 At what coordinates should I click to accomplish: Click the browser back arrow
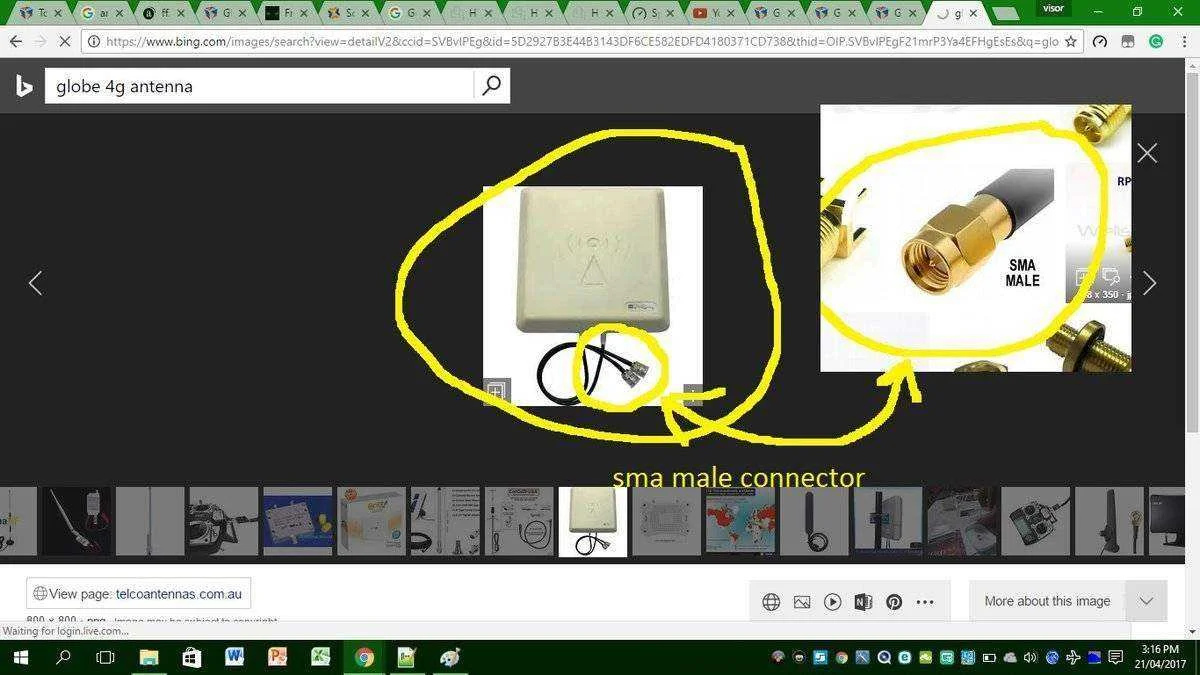click(15, 42)
